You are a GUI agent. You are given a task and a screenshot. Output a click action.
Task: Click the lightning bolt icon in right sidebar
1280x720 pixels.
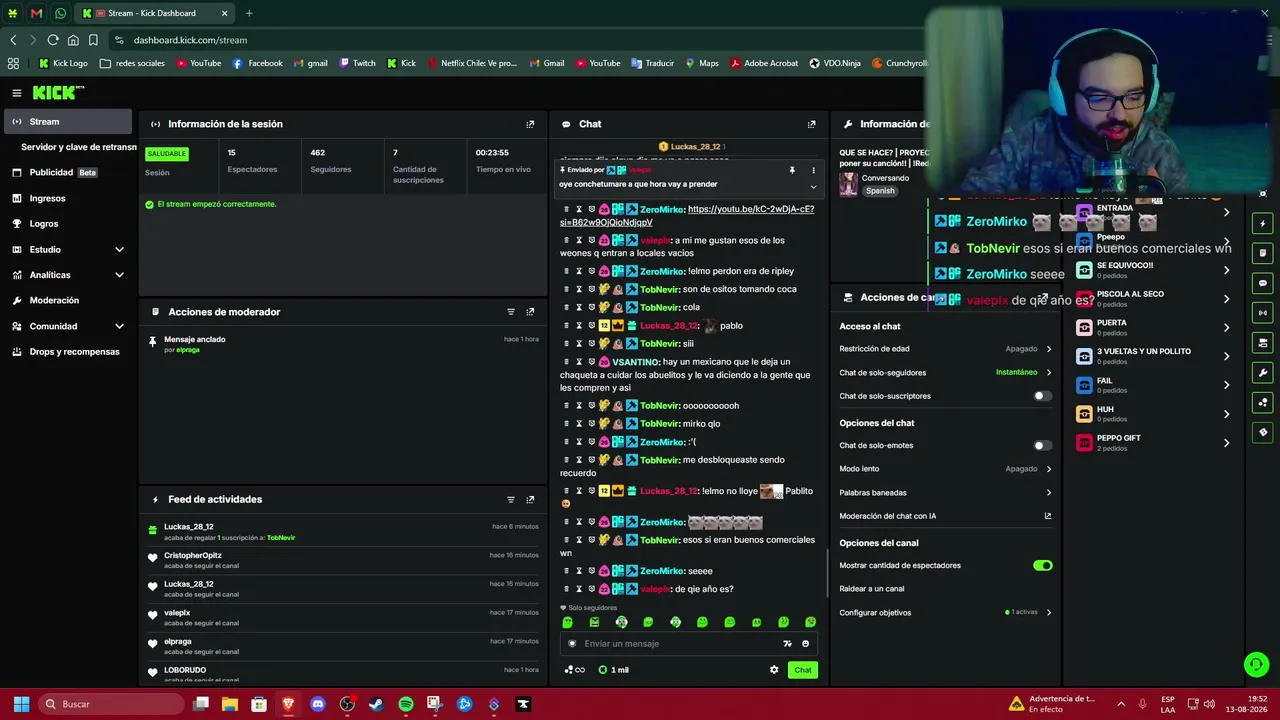(1263, 223)
